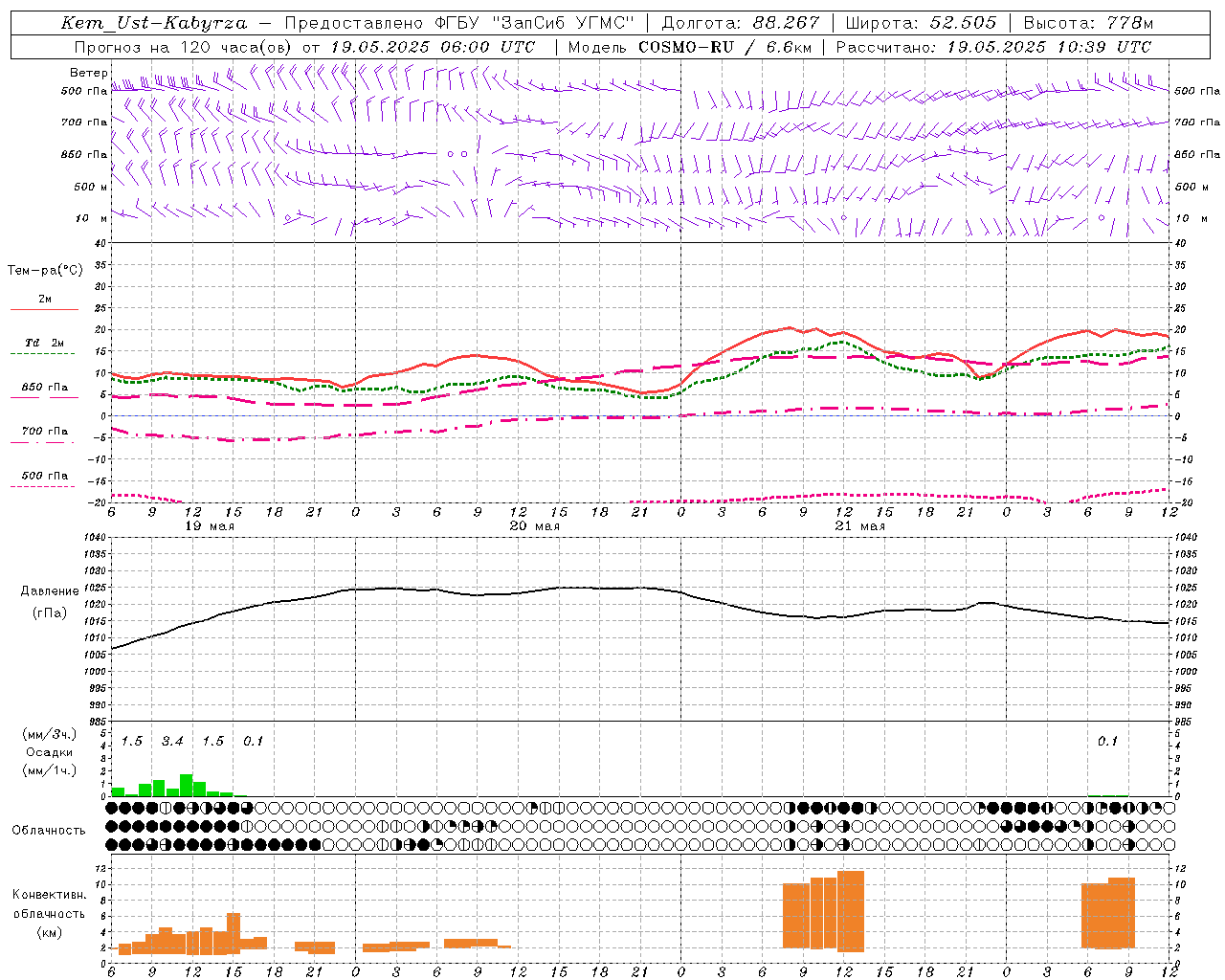Click the 'Высота: 778м' elevation value
Viewport: 1225px width, 980px height.
(1088, 23)
